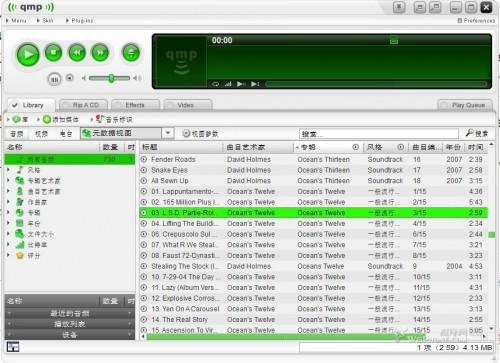
Task: Select the third filter button before the combo box
Action: click(x=66, y=134)
